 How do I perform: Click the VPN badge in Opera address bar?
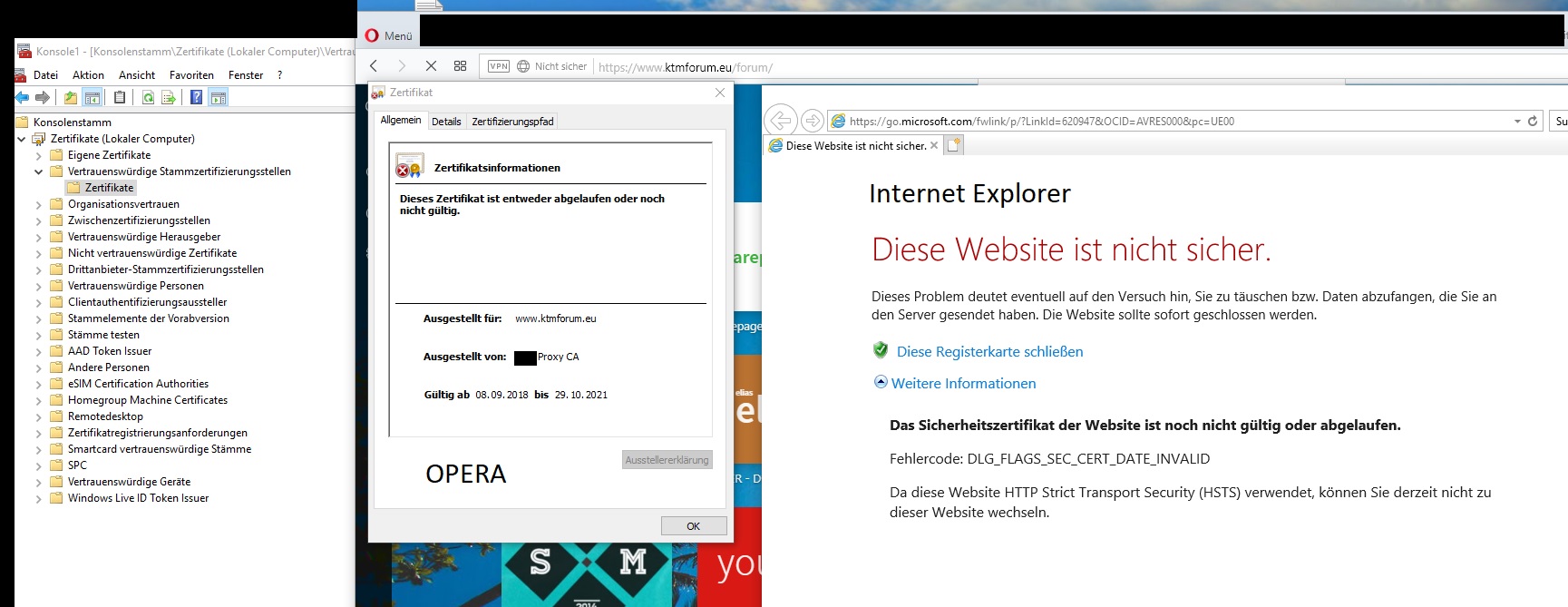499,66
